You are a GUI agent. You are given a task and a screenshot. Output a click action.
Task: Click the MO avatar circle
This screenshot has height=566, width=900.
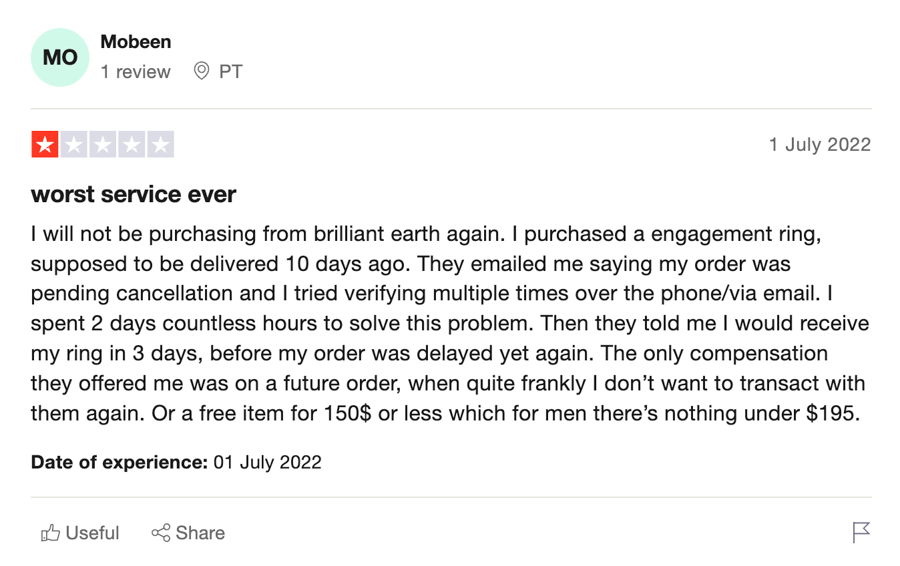point(60,57)
